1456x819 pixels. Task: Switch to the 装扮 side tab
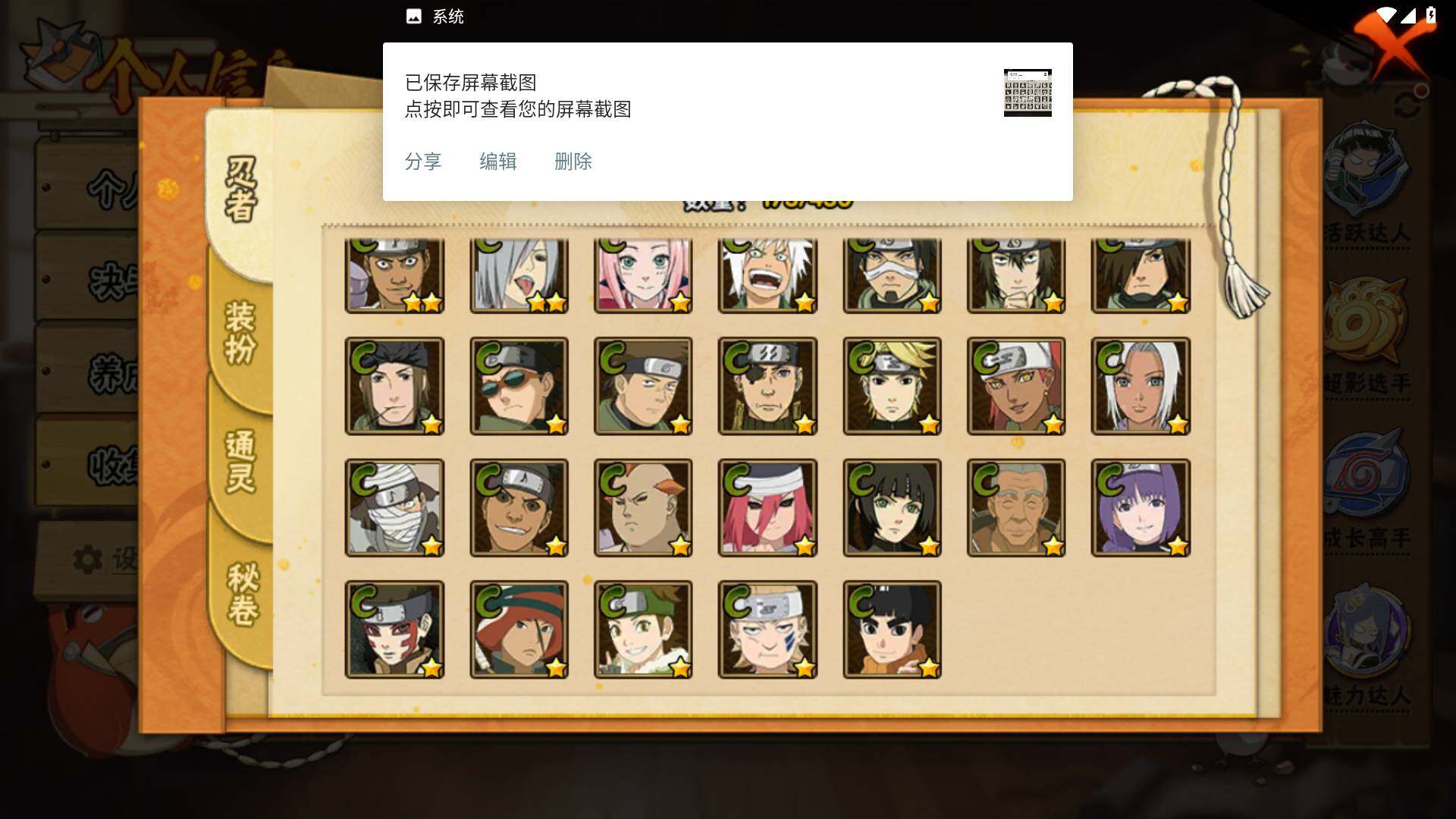point(240,332)
